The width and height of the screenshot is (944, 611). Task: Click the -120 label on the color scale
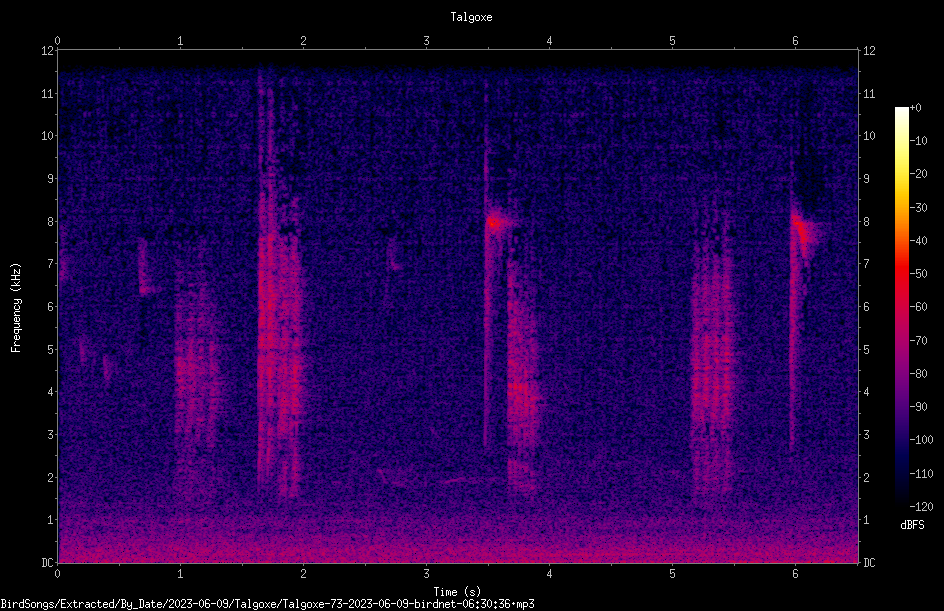coord(921,507)
